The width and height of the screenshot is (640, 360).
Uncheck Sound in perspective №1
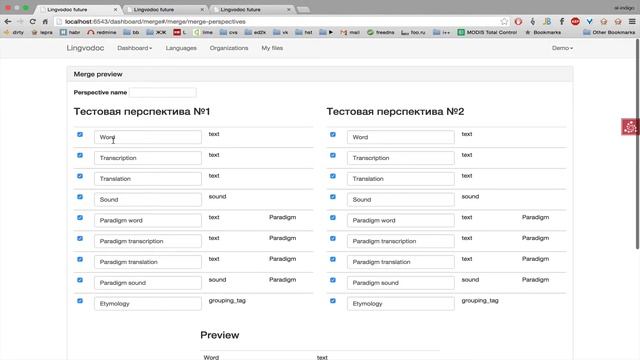click(x=80, y=197)
